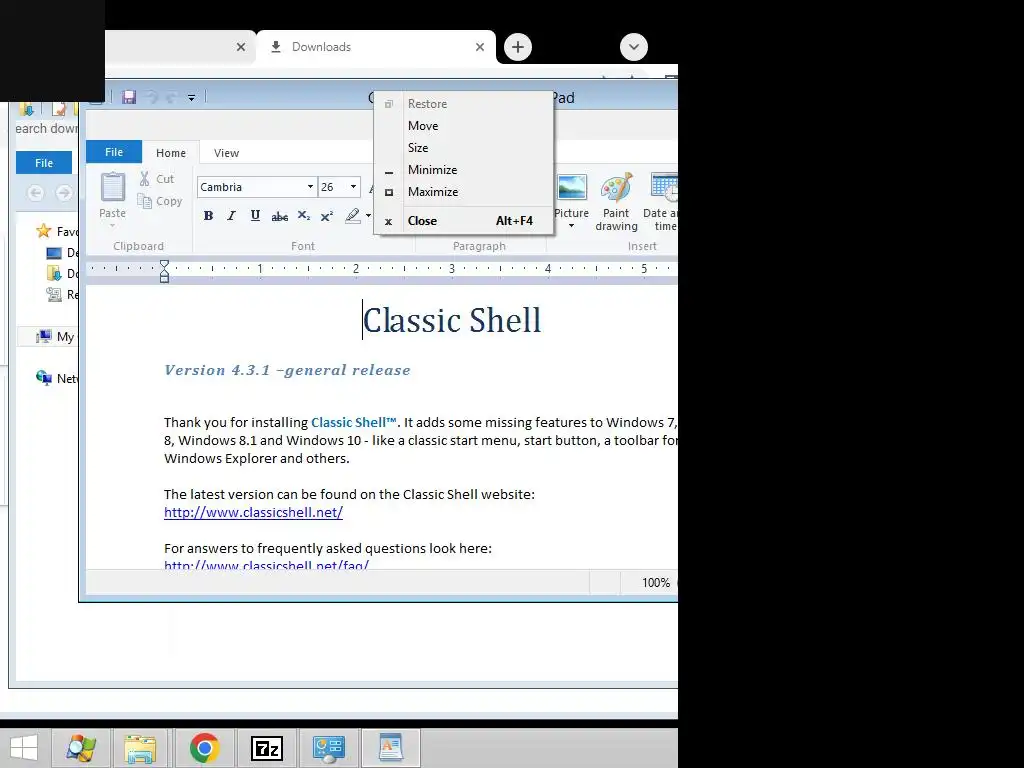Choose Move from the window menu
The image size is (1024, 768).
pos(463,125)
